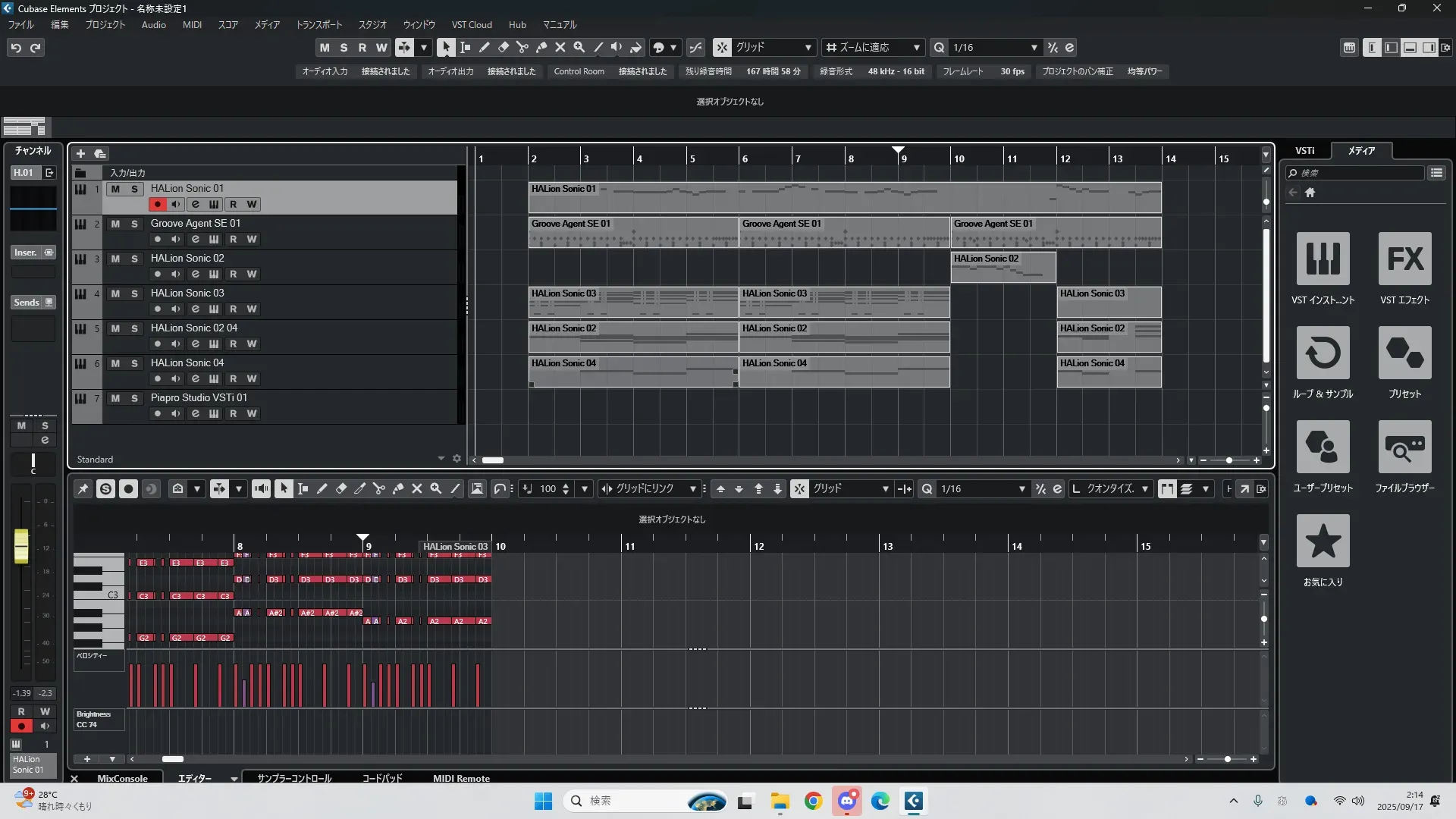Mute the Groove Agent SE 01 track
Viewport: 1456px width, 819px height.
[115, 224]
